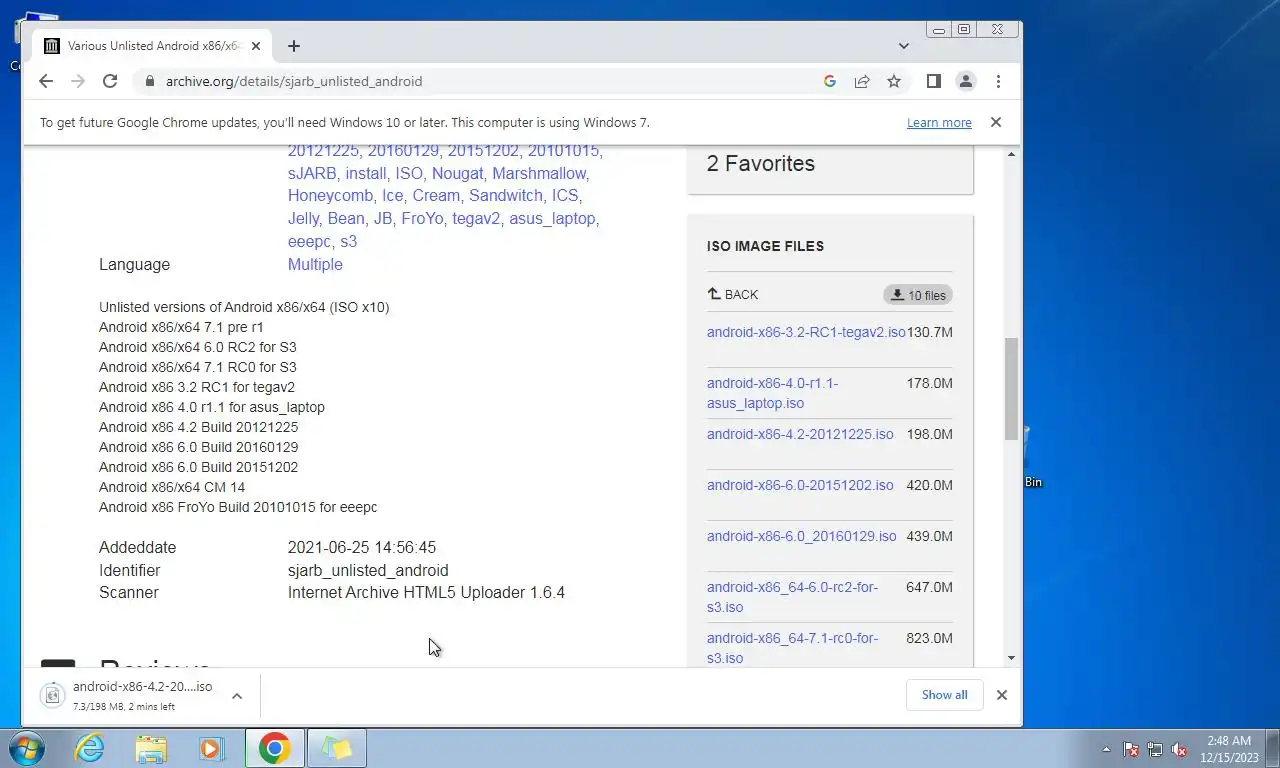Open the eeepc tag link
The image size is (1280, 768).
click(309, 241)
